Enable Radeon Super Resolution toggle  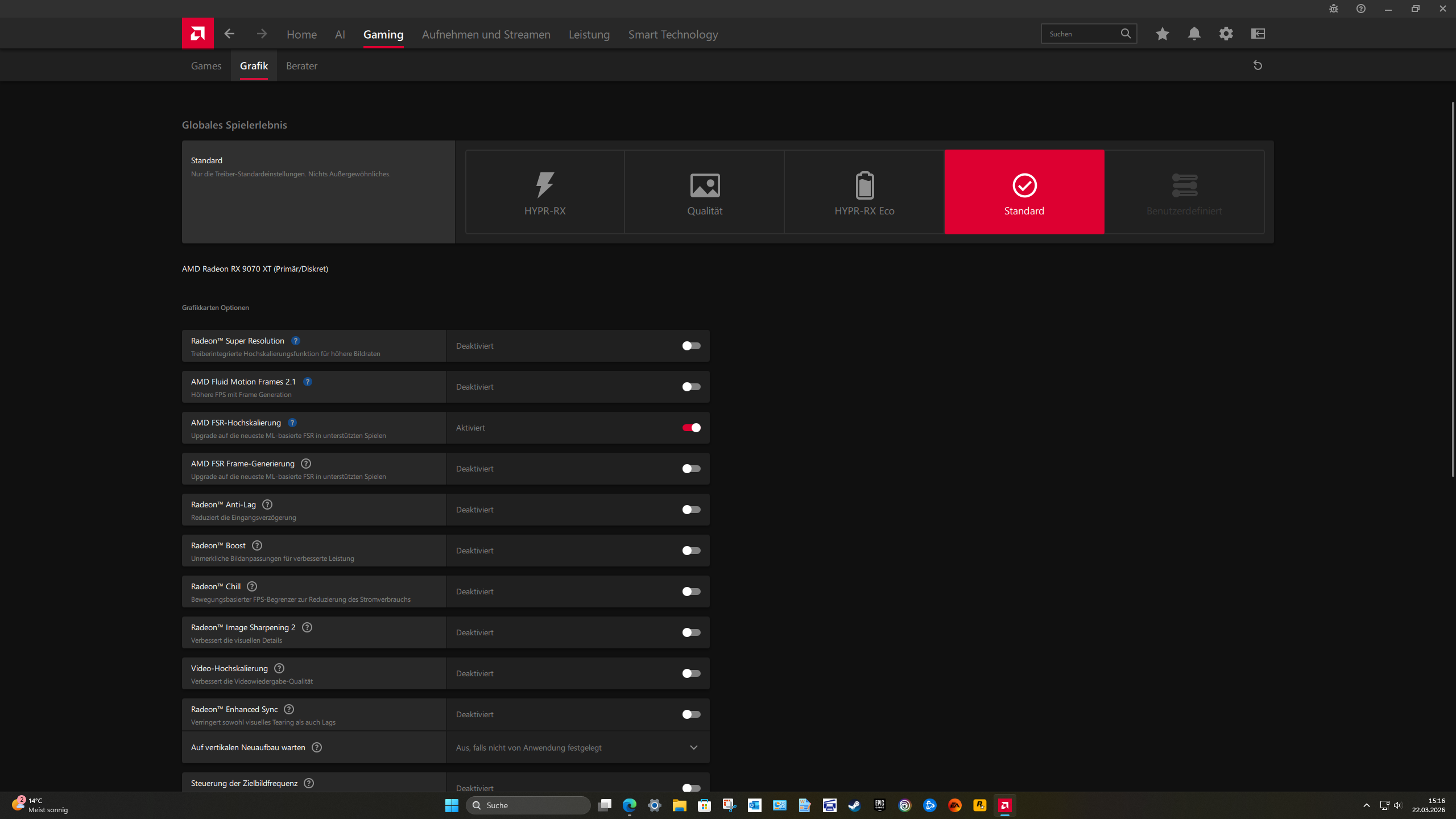(691, 346)
